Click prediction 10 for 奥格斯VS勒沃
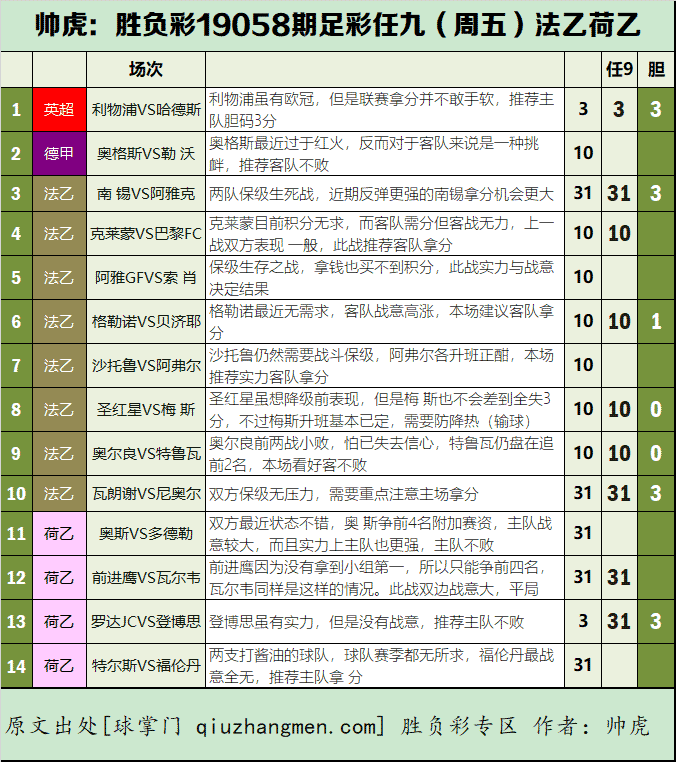The width and height of the screenshot is (676, 762). 583,153
